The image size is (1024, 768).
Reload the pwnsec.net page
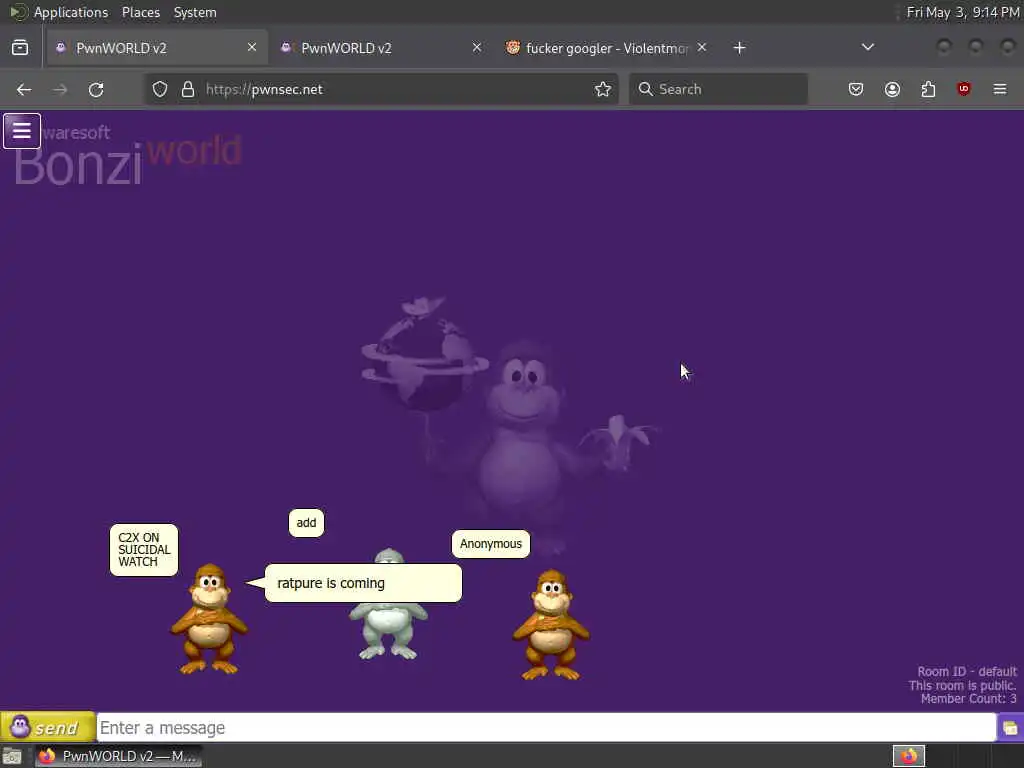(96, 89)
